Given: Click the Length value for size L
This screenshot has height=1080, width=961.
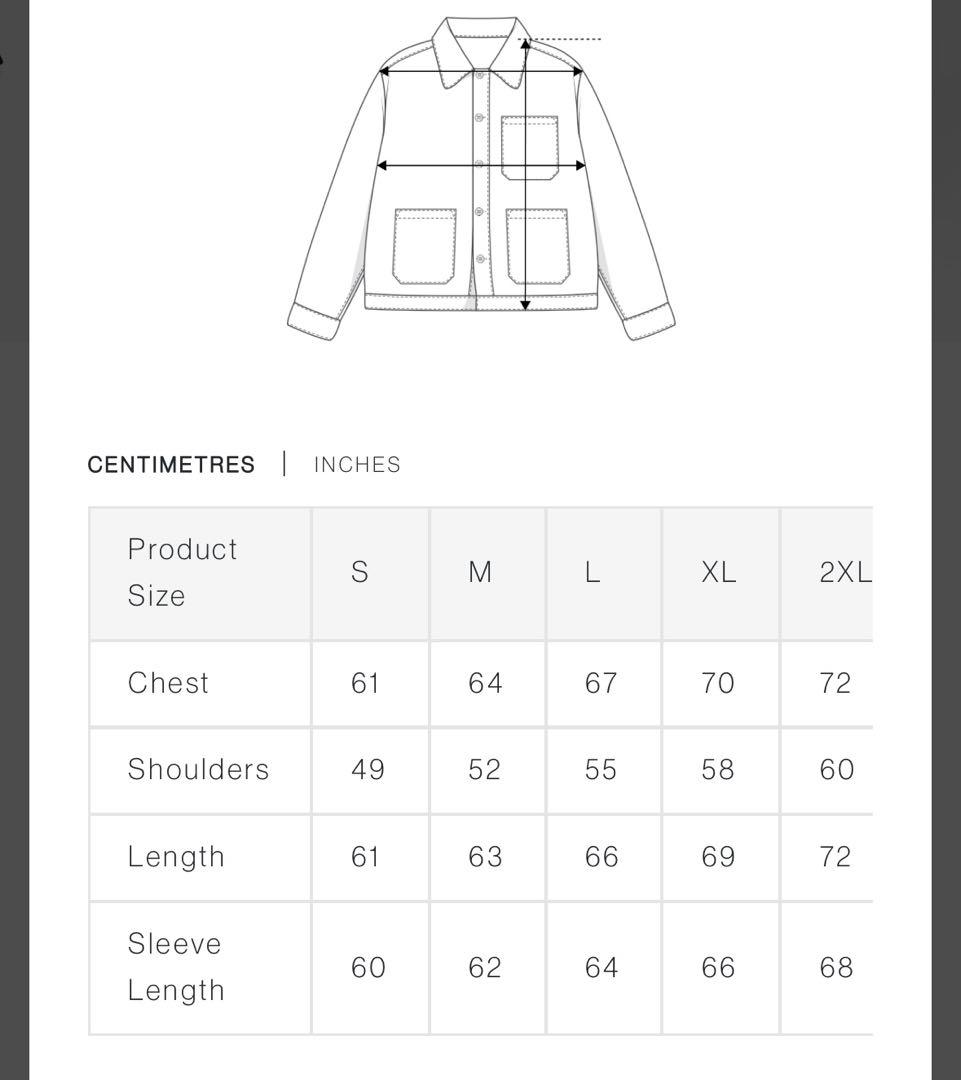Looking at the screenshot, I should coord(601,857).
